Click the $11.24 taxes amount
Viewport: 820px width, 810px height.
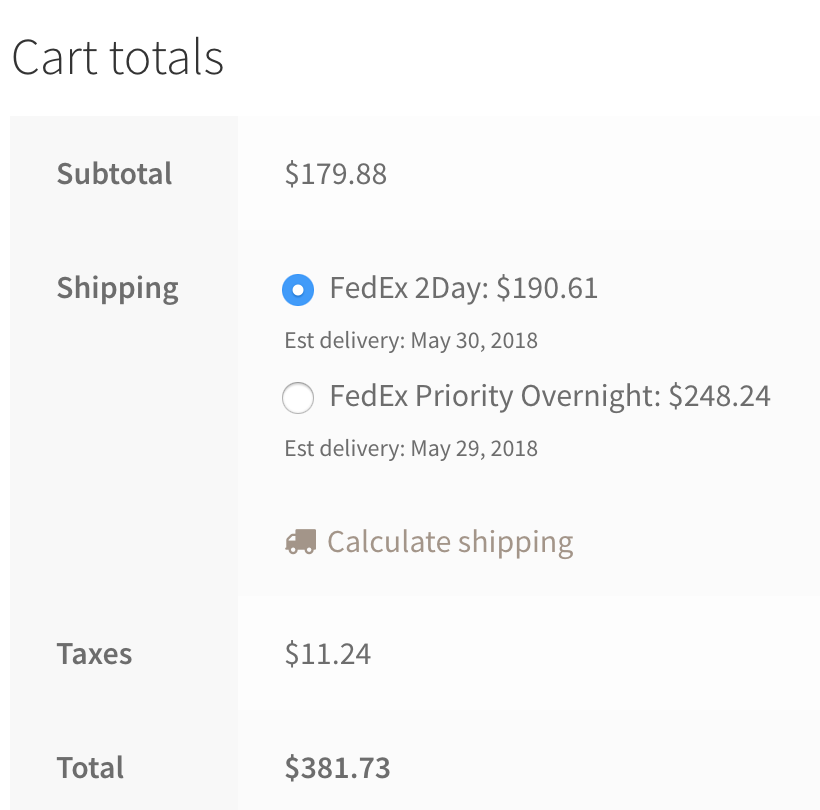click(x=328, y=654)
